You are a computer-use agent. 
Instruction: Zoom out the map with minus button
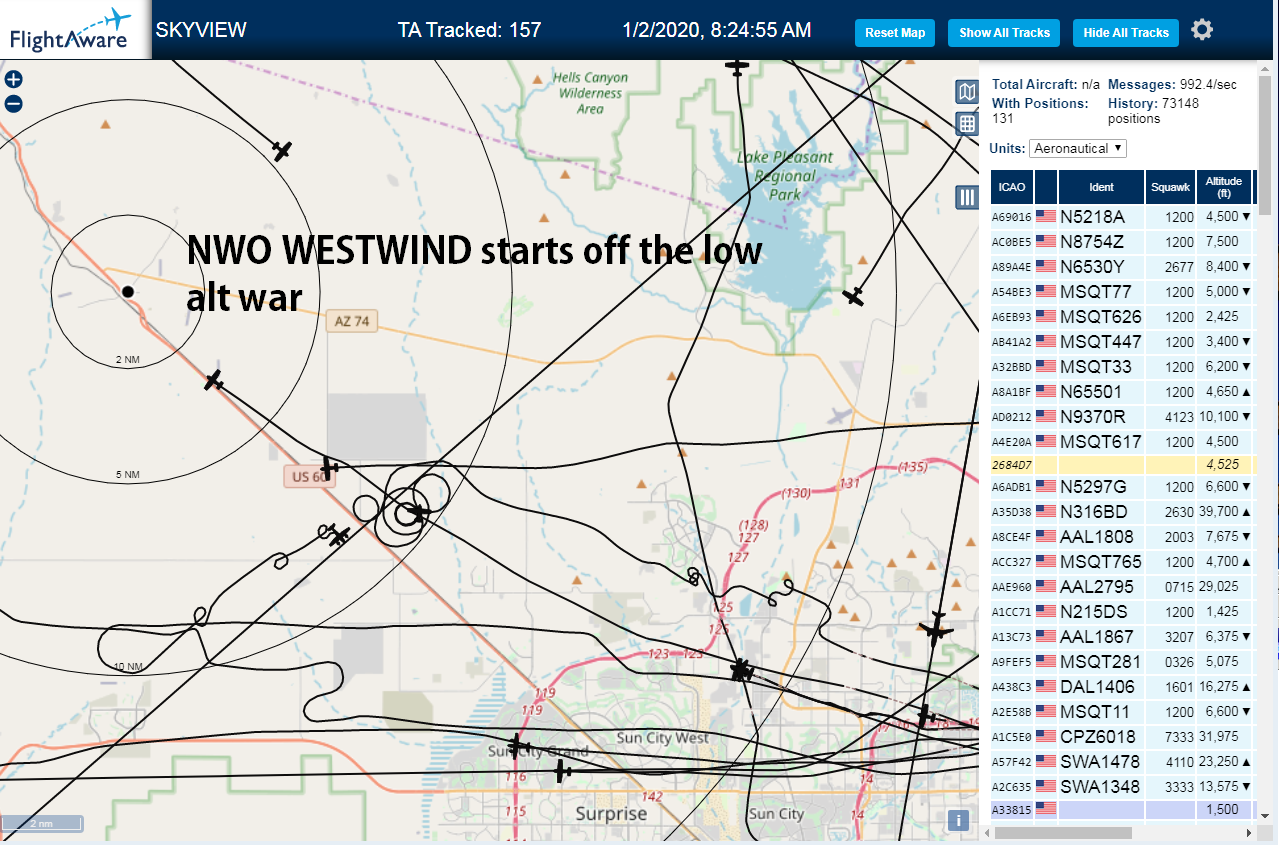point(14,103)
